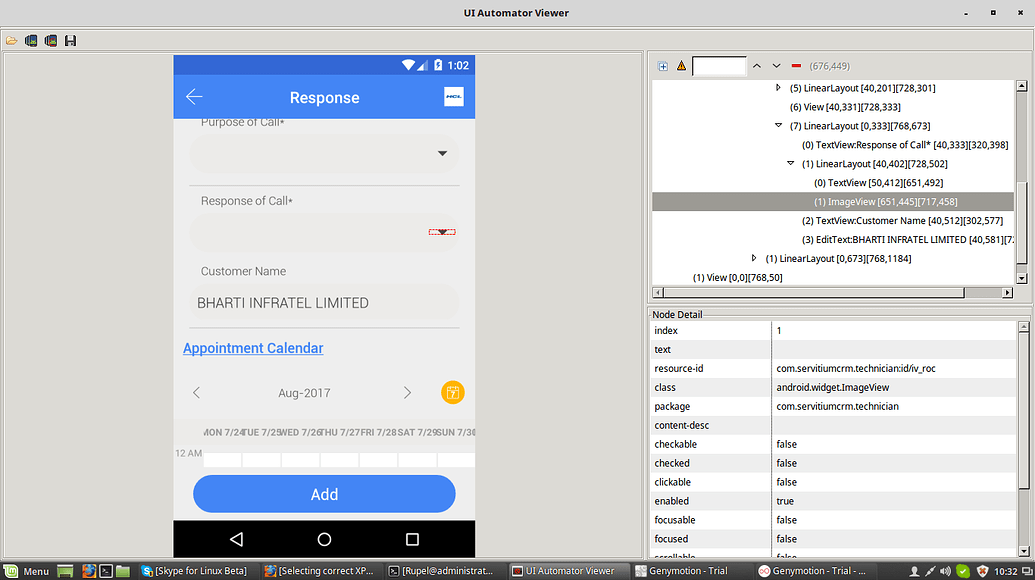
Task: Take a device screenshot with uiautomator dump
Action: pos(30,40)
